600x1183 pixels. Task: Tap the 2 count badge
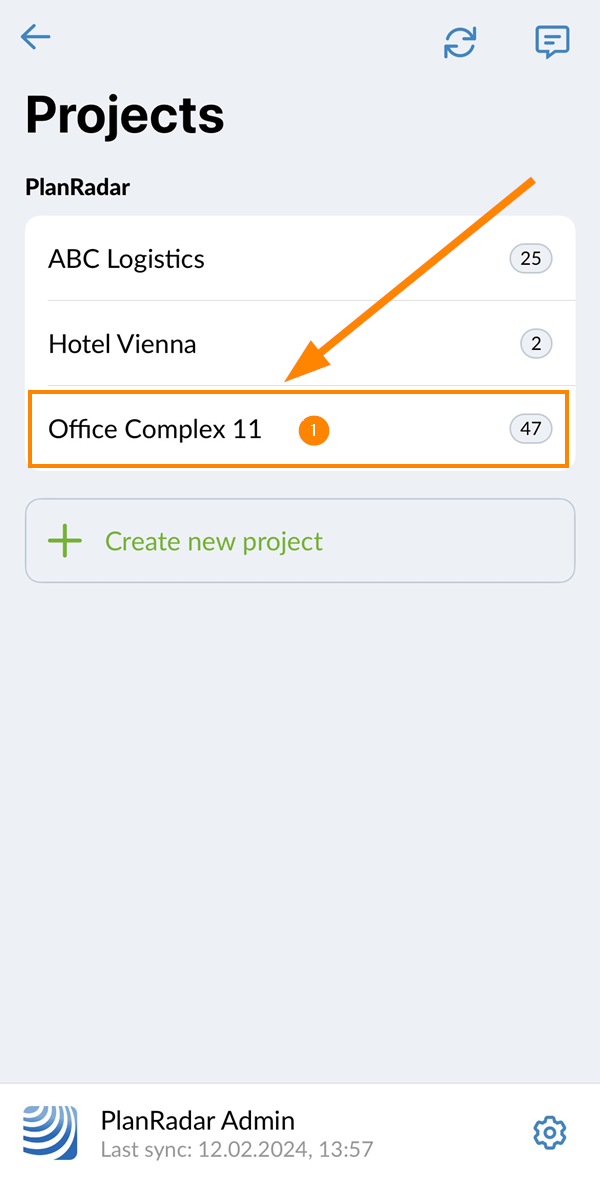(536, 344)
